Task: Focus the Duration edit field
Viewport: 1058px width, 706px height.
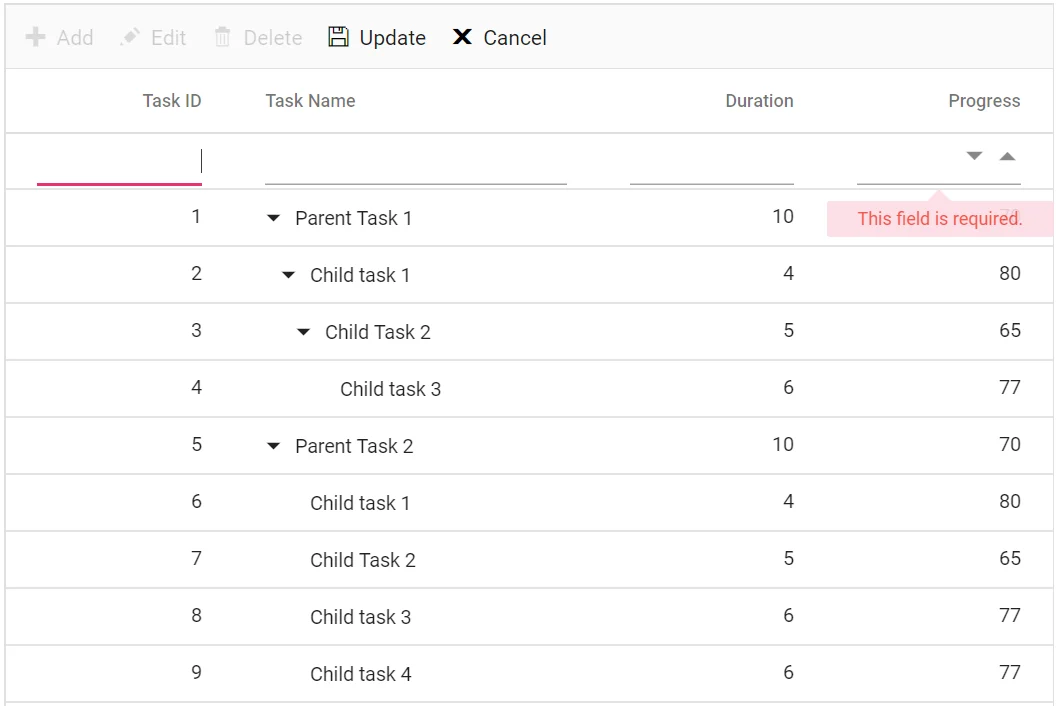Action: coord(712,162)
